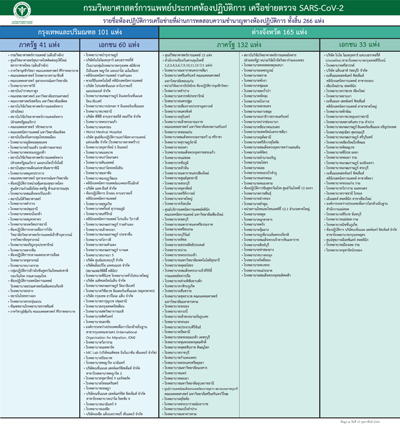This screenshot has height=426, width=400.
Task: Click the header ต่างจังหวัด 165 แห่ง
Action: [279, 32]
